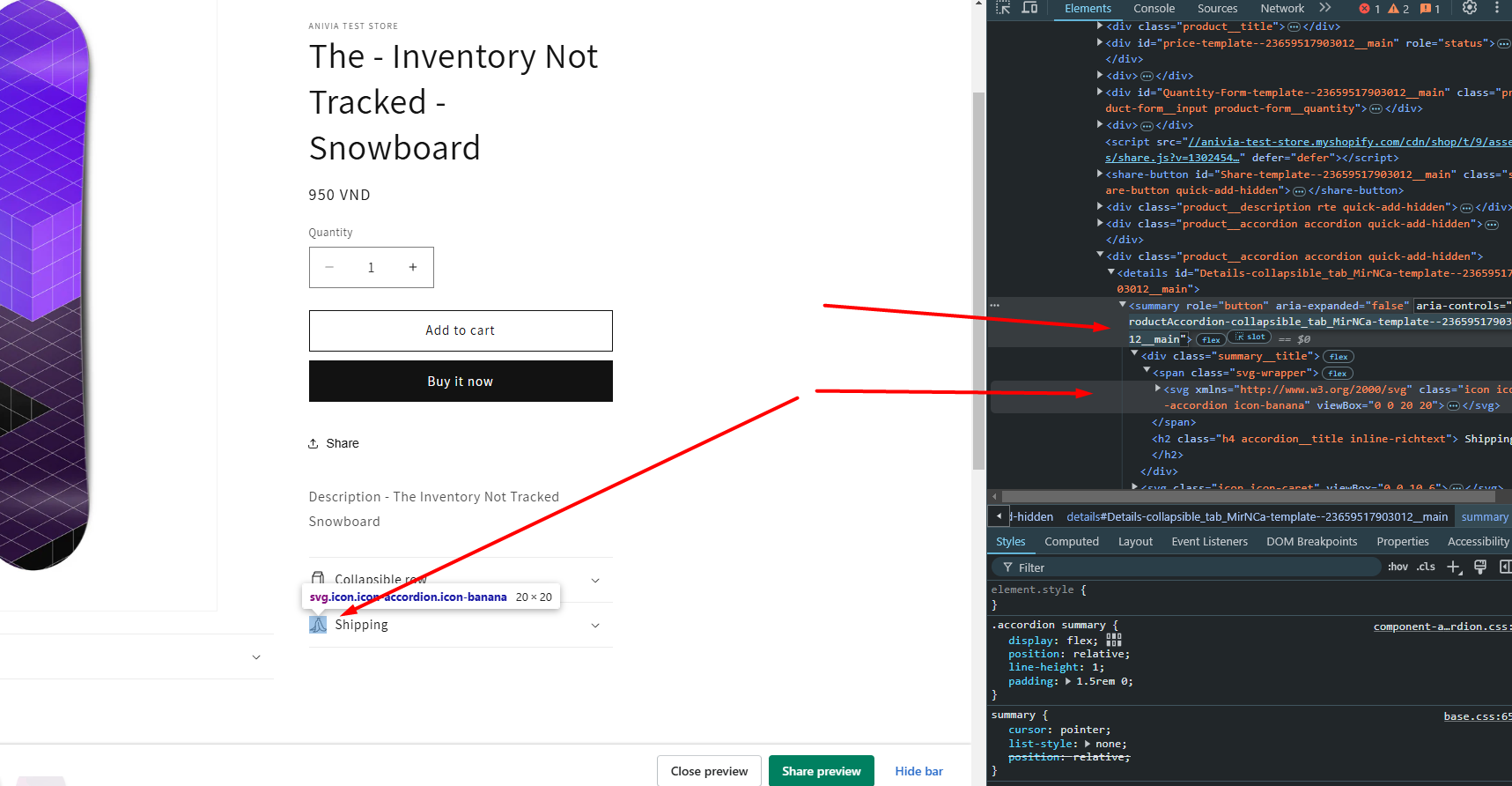Expand the product__title div node
This screenshot has width=1512, height=786.
[x=1100, y=26]
